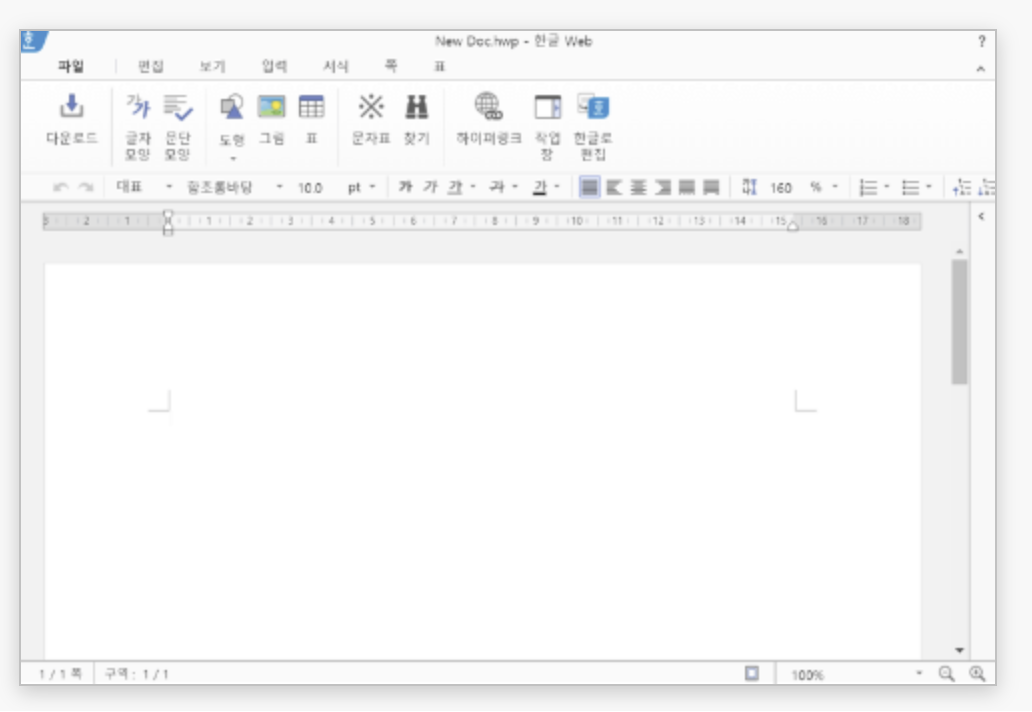This screenshot has width=1032, height=712.
Task: Switch to the 쪽 tab
Action: [x=391, y=65]
